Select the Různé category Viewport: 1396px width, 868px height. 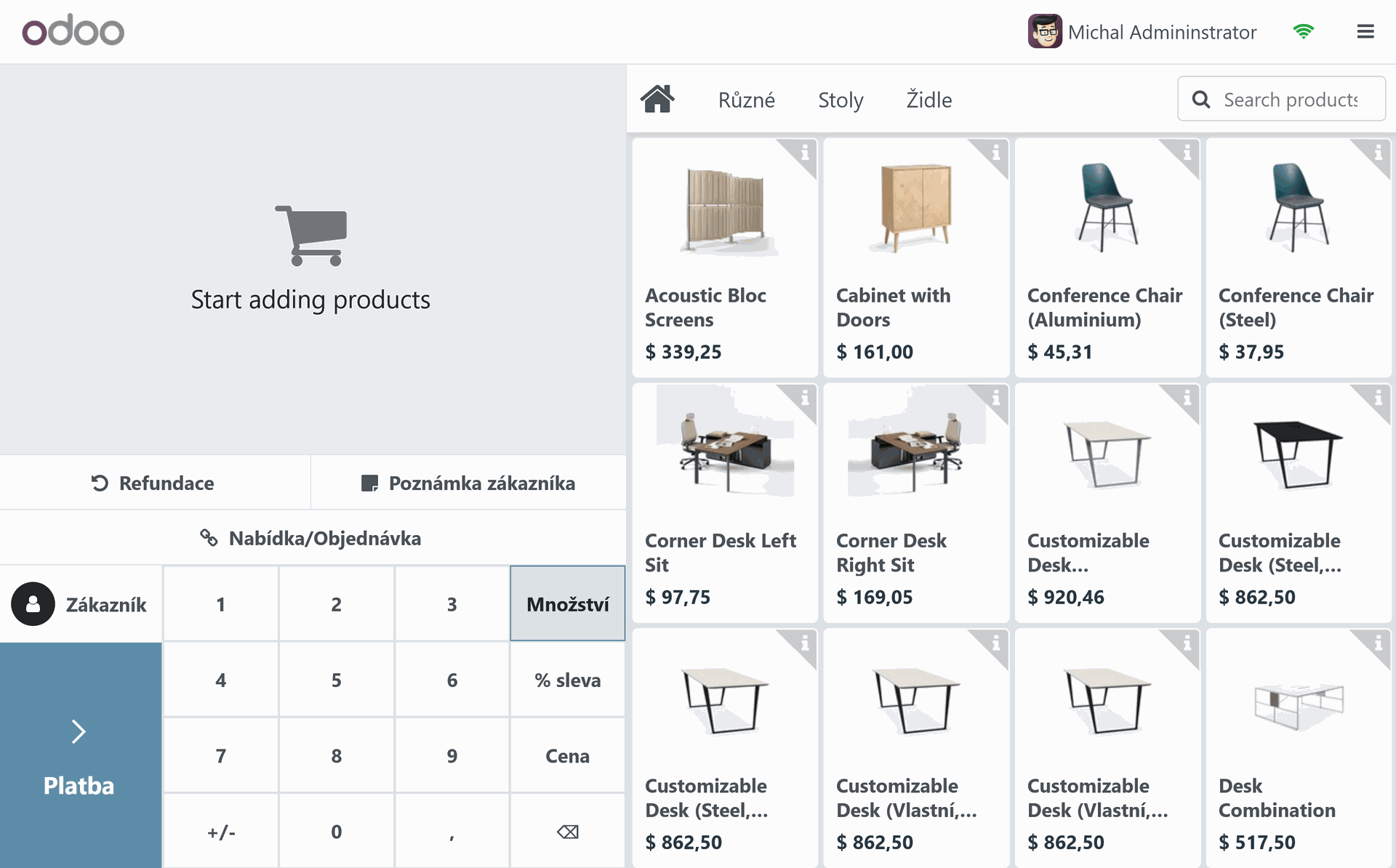(746, 100)
